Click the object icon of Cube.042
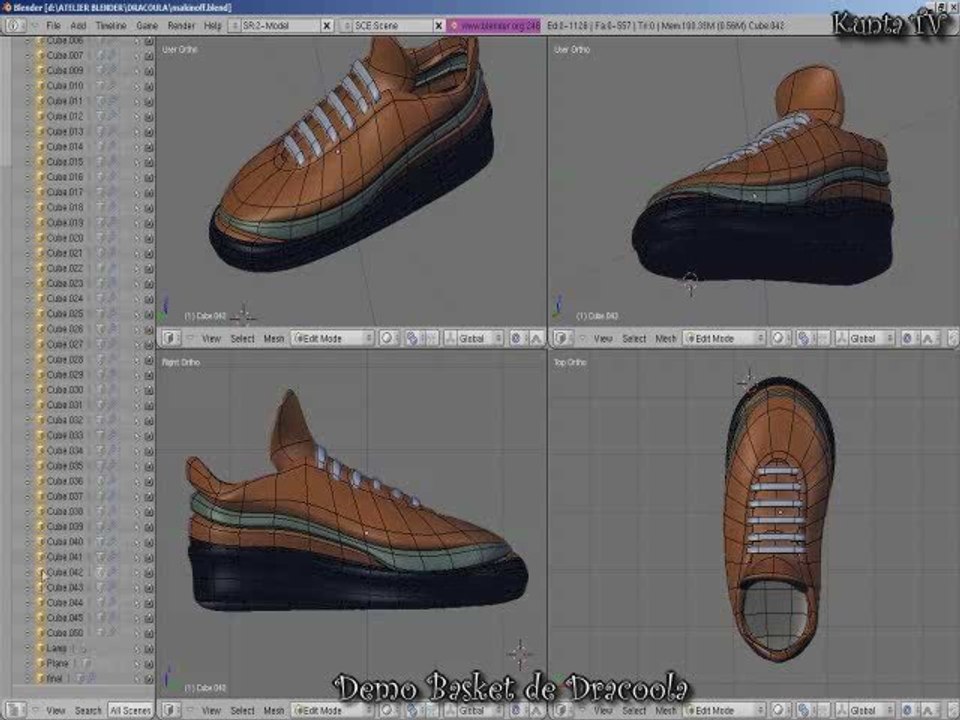This screenshot has height=720, width=960. point(40,572)
